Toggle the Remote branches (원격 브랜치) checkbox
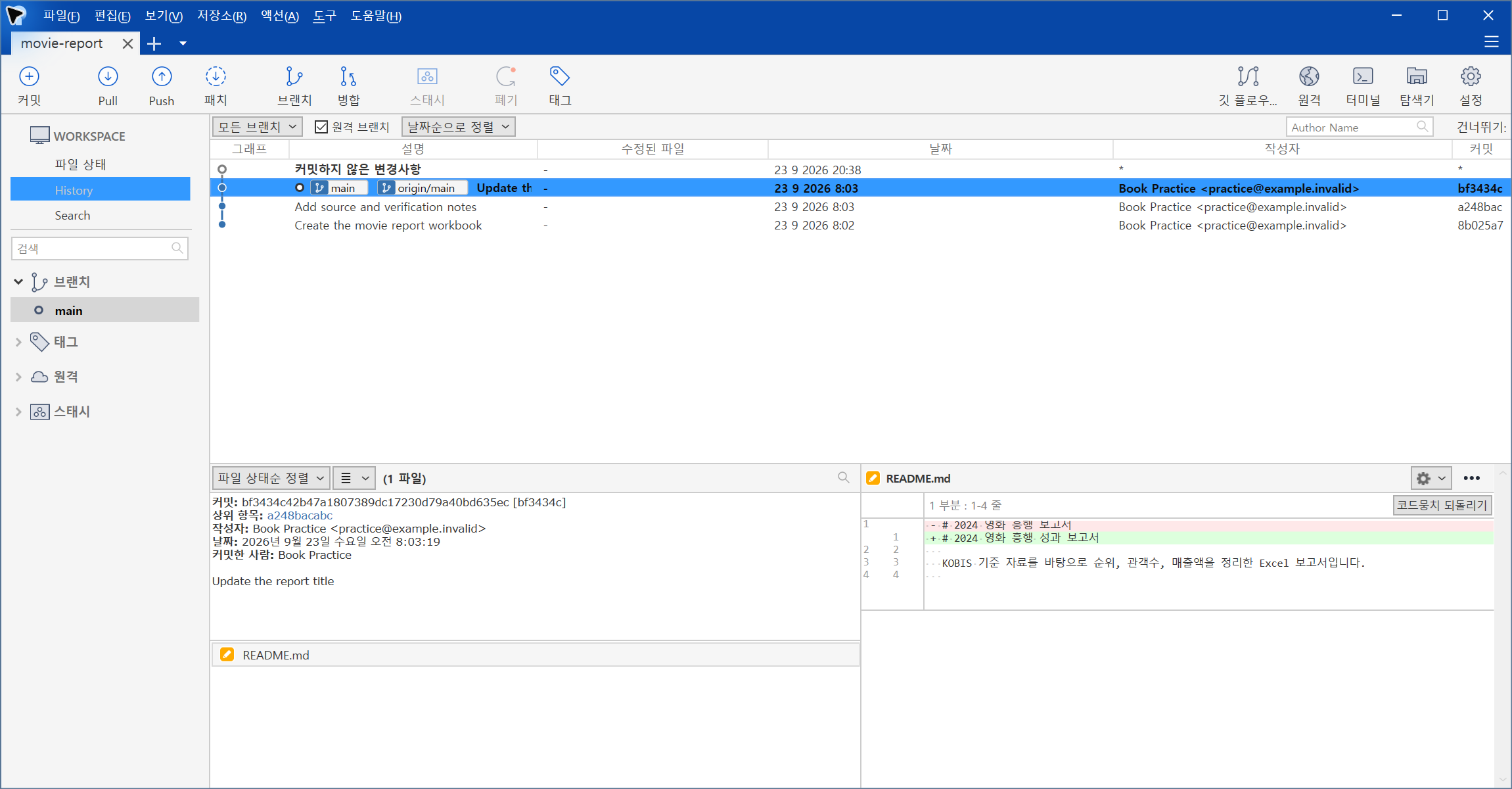 pyautogui.click(x=321, y=127)
